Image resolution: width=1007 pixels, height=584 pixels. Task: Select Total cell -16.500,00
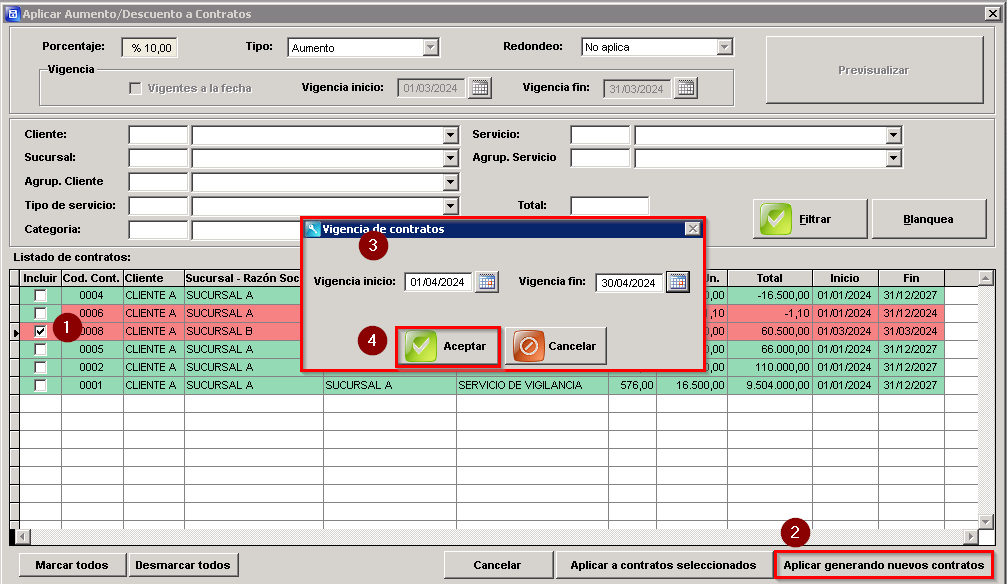[x=769, y=296]
